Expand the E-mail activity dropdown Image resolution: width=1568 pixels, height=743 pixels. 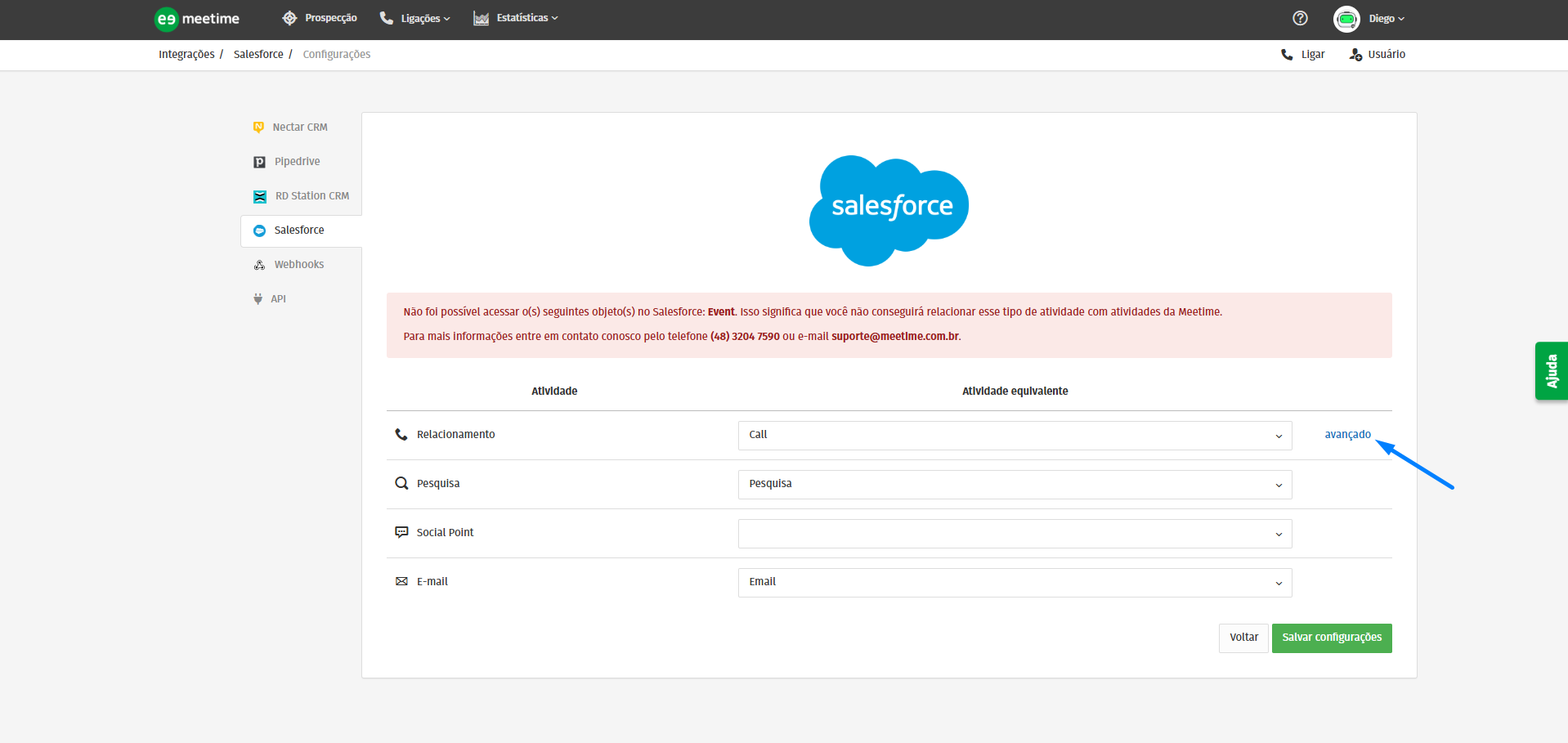[x=1014, y=583]
